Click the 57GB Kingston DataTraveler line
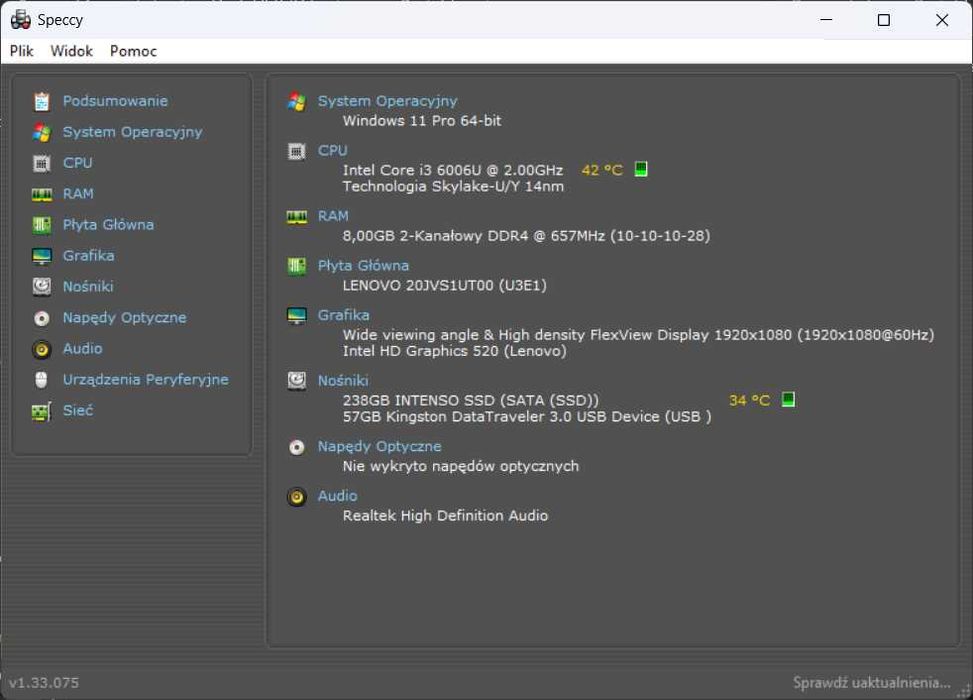Image resolution: width=973 pixels, height=700 pixels. (x=527, y=417)
